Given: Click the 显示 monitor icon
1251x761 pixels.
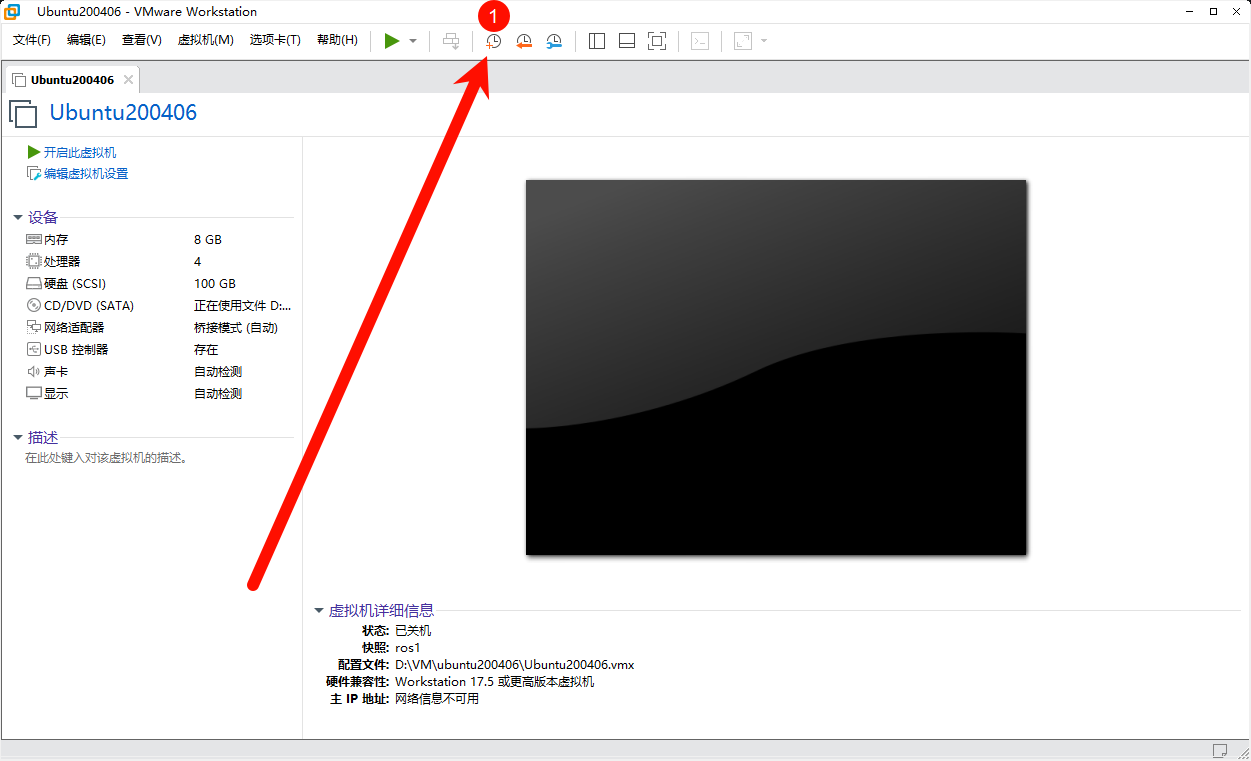Looking at the screenshot, I should pos(34,394).
